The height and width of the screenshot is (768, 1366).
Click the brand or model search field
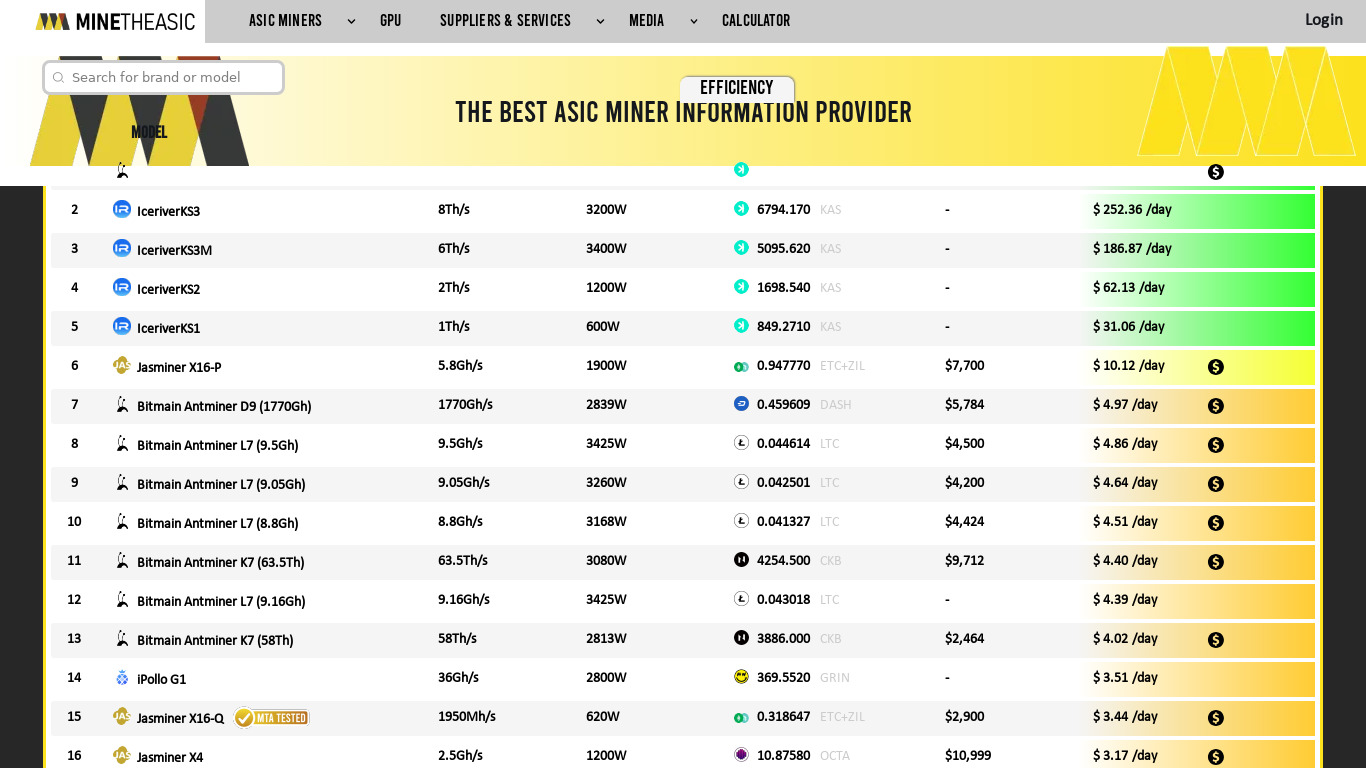[x=170, y=77]
